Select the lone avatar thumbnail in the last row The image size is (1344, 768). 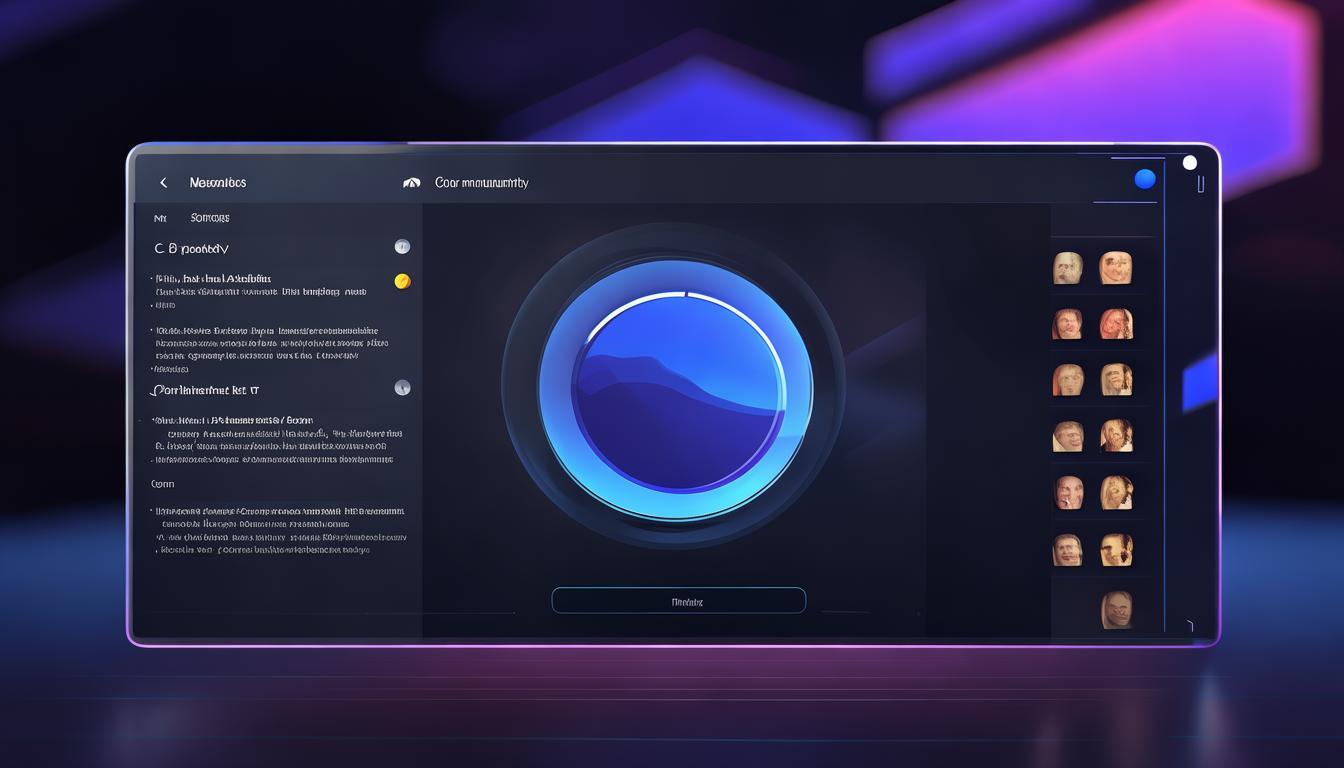(x=1116, y=609)
